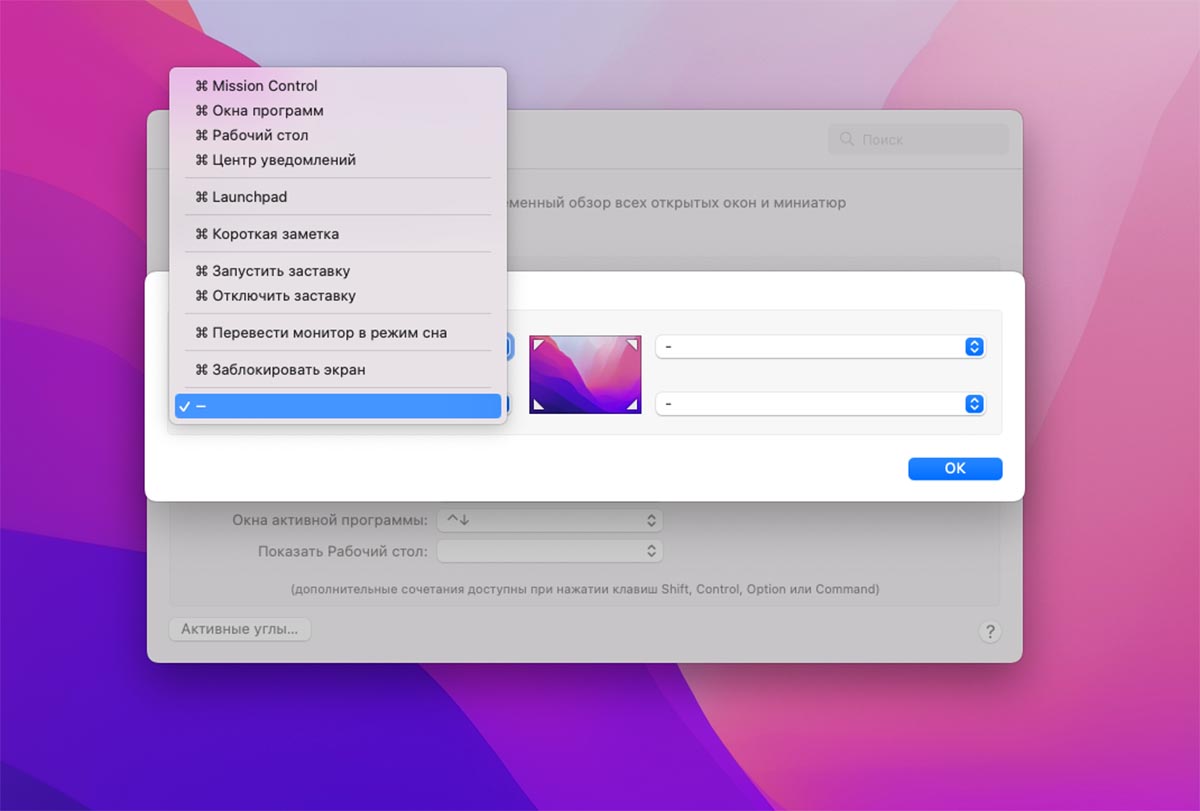Click the OK button
The height and width of the screenshot is (811, 1200).
point(954,469)
